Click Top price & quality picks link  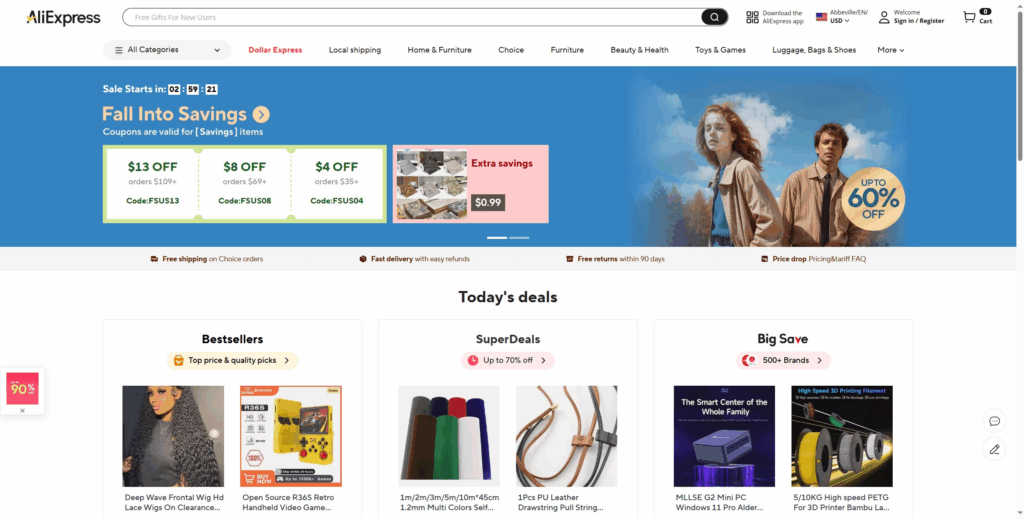point(232,360)
